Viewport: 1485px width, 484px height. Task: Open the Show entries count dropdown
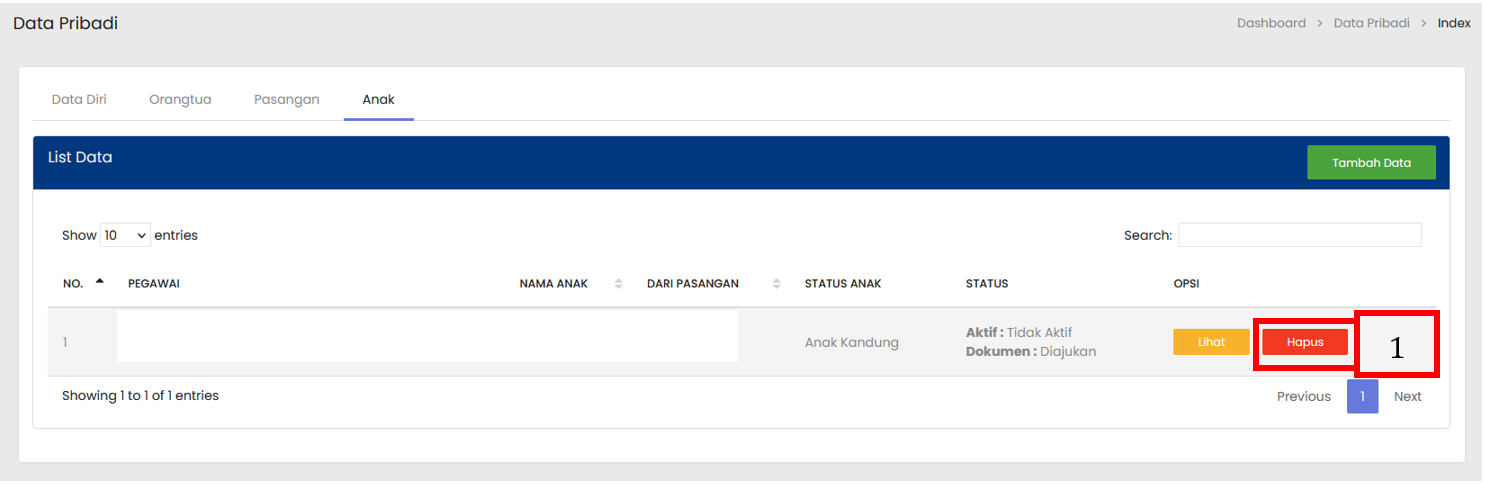tap(125, 236)
